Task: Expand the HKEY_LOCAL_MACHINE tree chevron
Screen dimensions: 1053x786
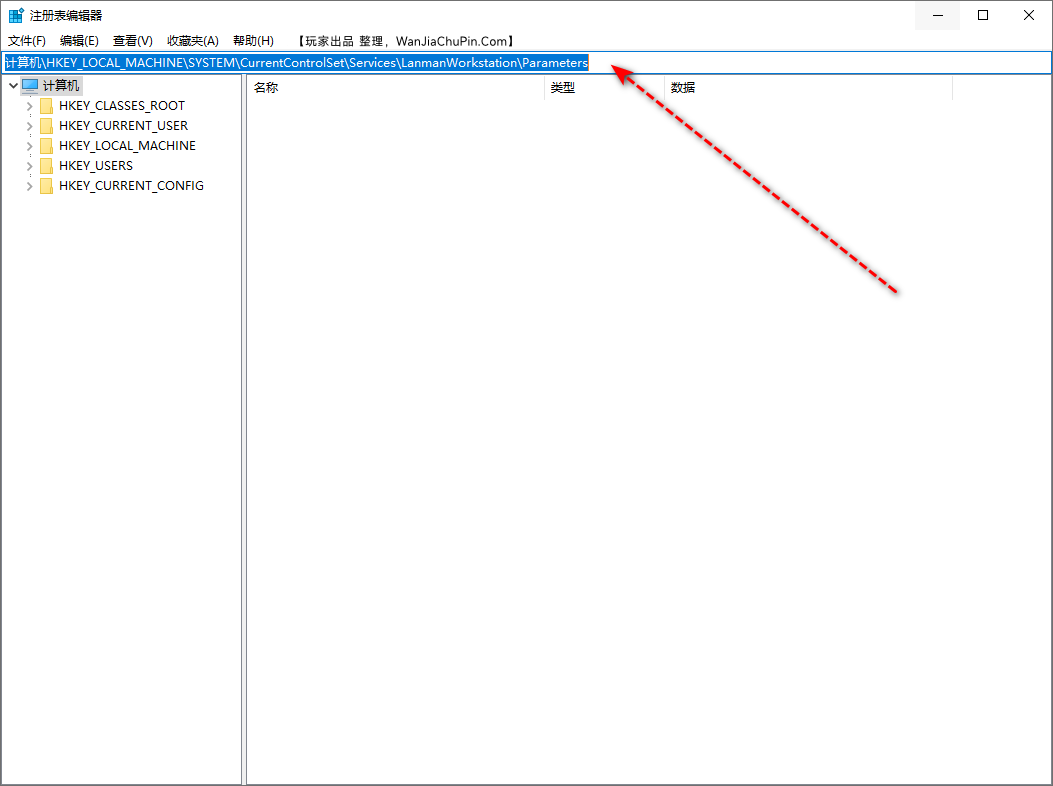Action: (29, 145)
